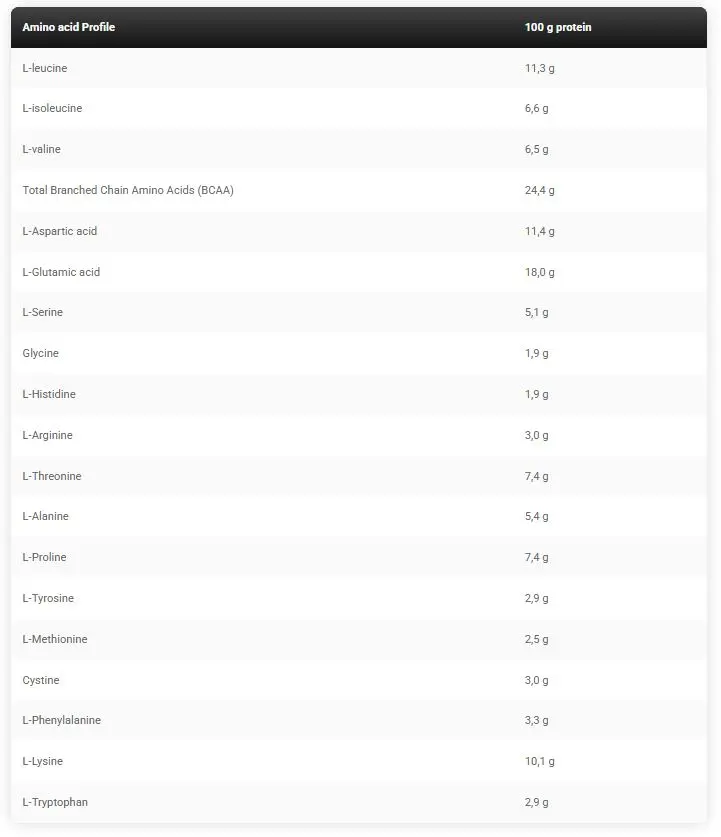Click the L-Proline row label
Viewport: 721px width, 837px height.
tap(44, 557)
